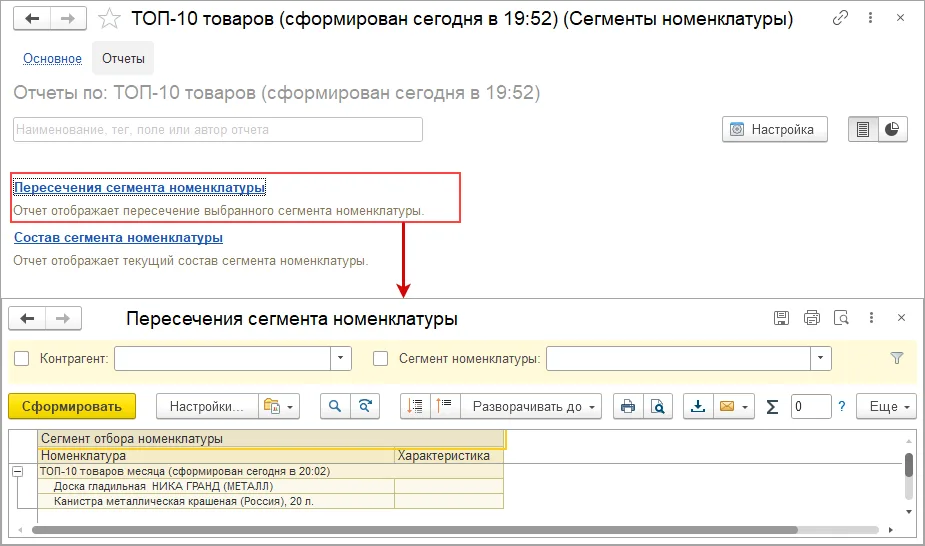Open the three-dot menu in top window

[x=870, y=18]
